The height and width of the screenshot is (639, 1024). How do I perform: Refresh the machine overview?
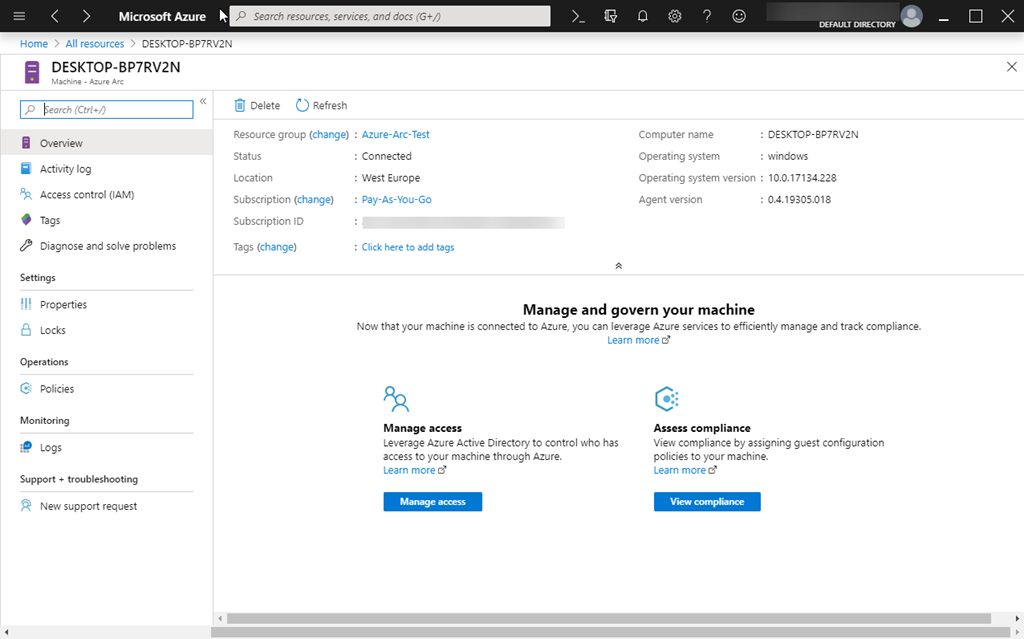tap(321, 105)
